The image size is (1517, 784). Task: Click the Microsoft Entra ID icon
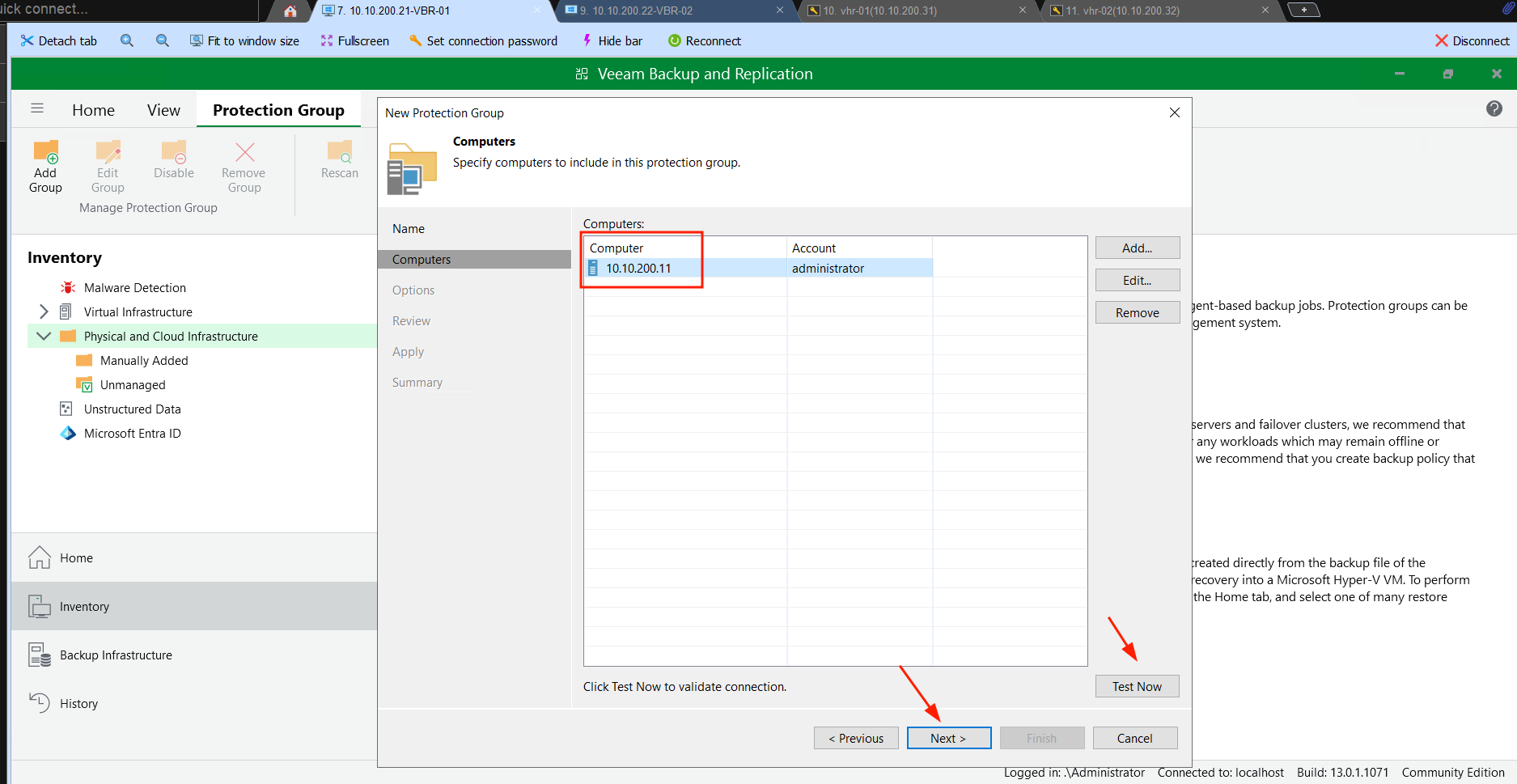point(68,433)
